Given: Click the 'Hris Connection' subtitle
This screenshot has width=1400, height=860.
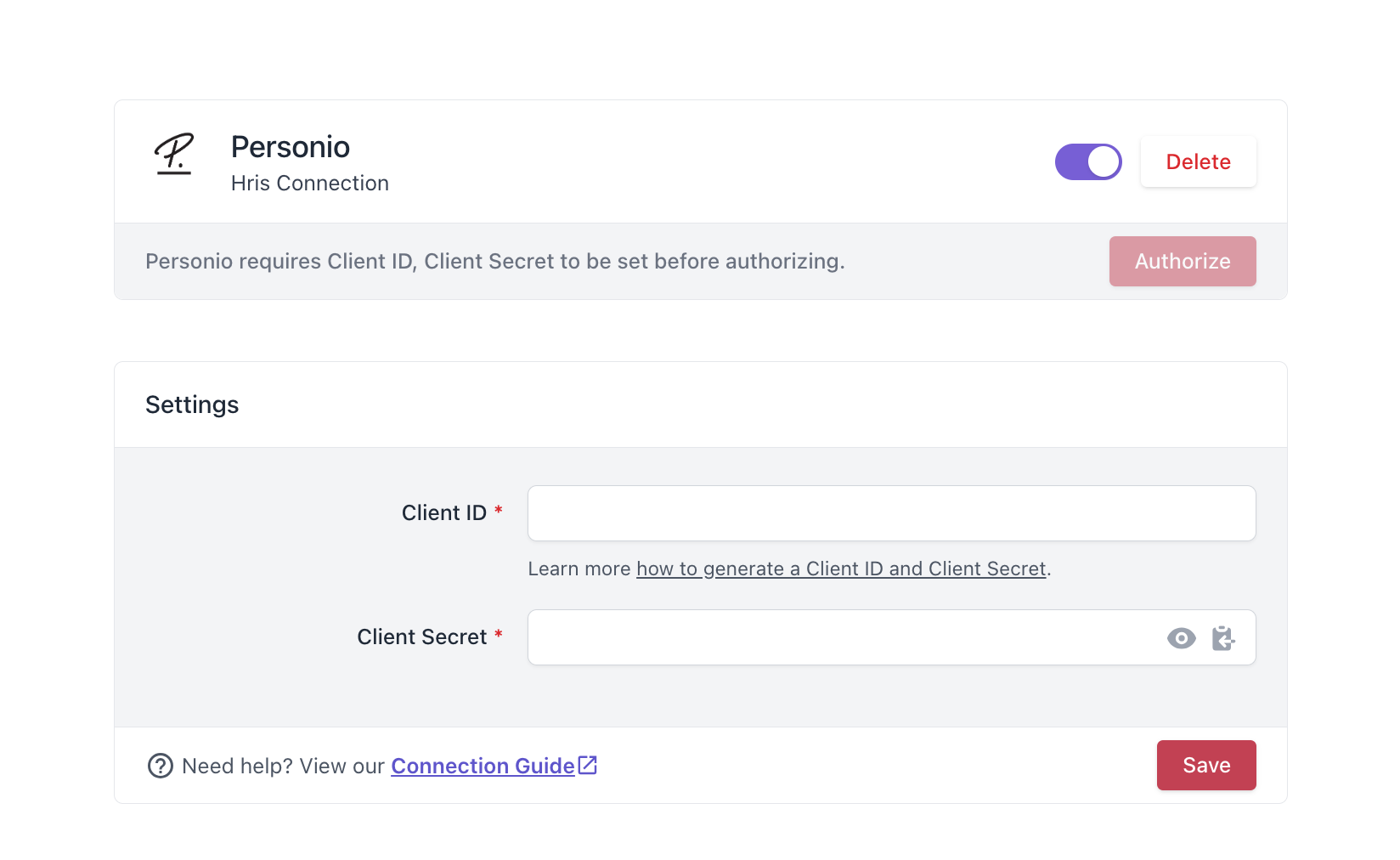Looking at the screenshot, I should coord(310,183).
